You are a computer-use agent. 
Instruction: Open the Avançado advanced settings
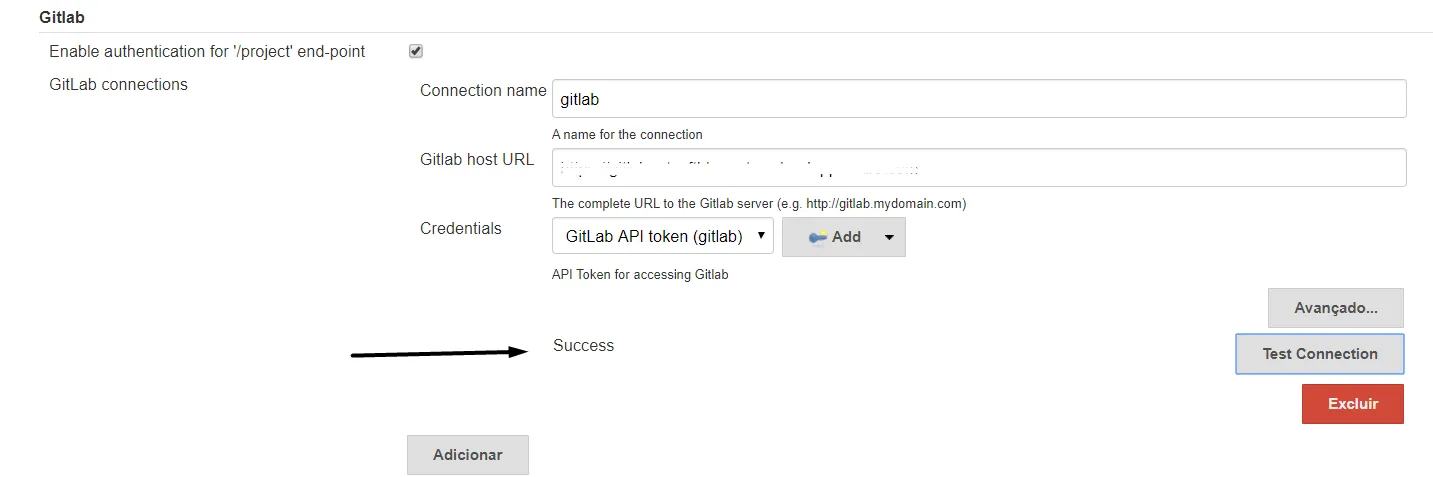[x=1335, y=308]
